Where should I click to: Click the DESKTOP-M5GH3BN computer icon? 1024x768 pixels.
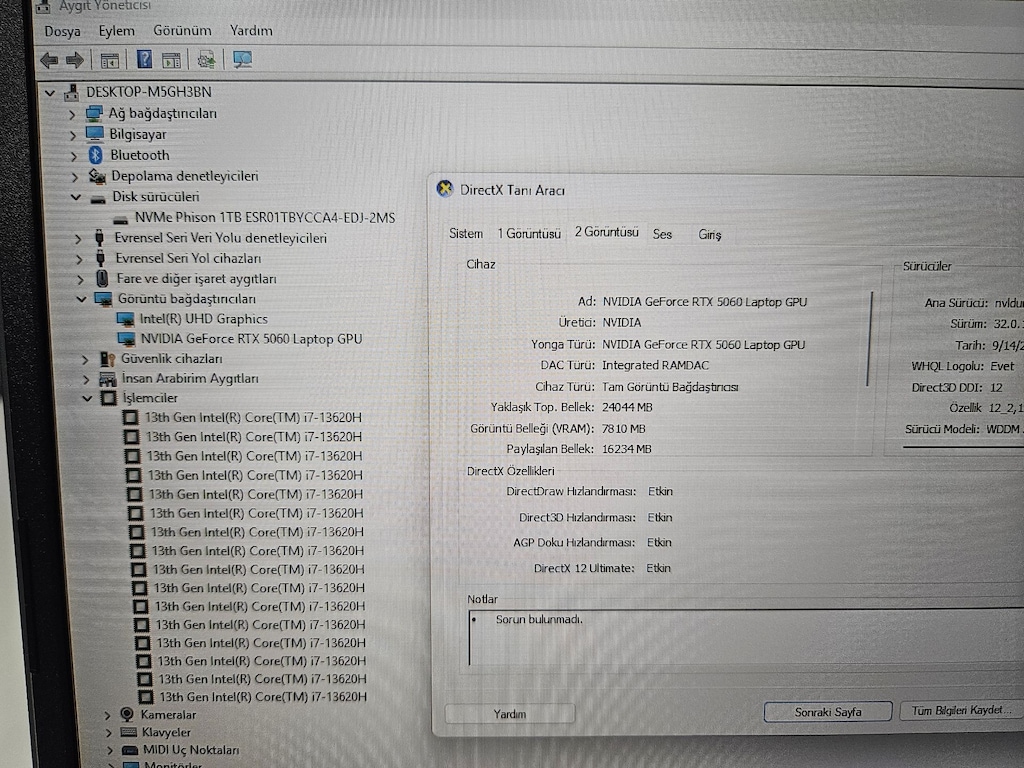coord(71,93)
